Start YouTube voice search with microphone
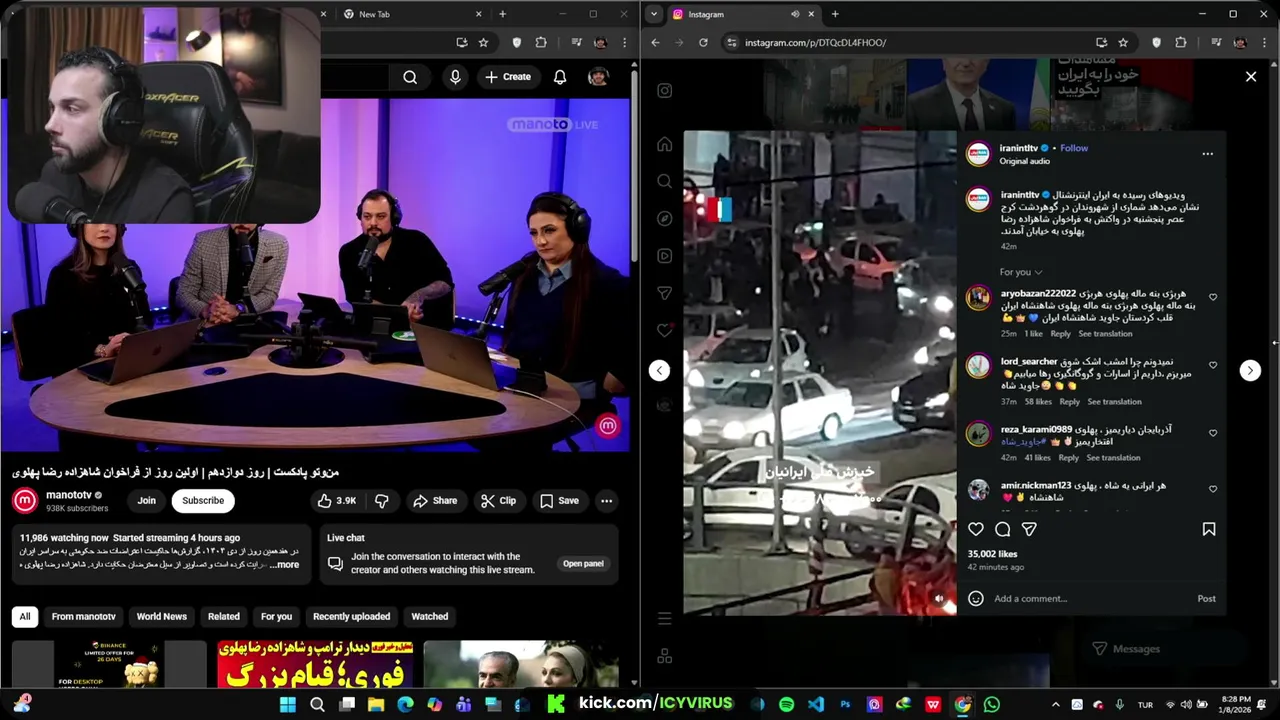 click(x=456, y=77)
